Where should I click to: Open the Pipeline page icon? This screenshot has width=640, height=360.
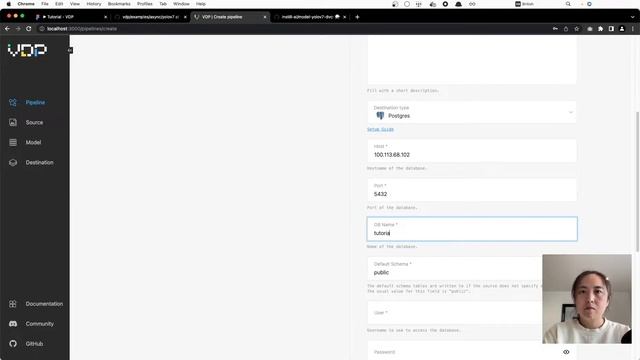(x=13, y=102)
